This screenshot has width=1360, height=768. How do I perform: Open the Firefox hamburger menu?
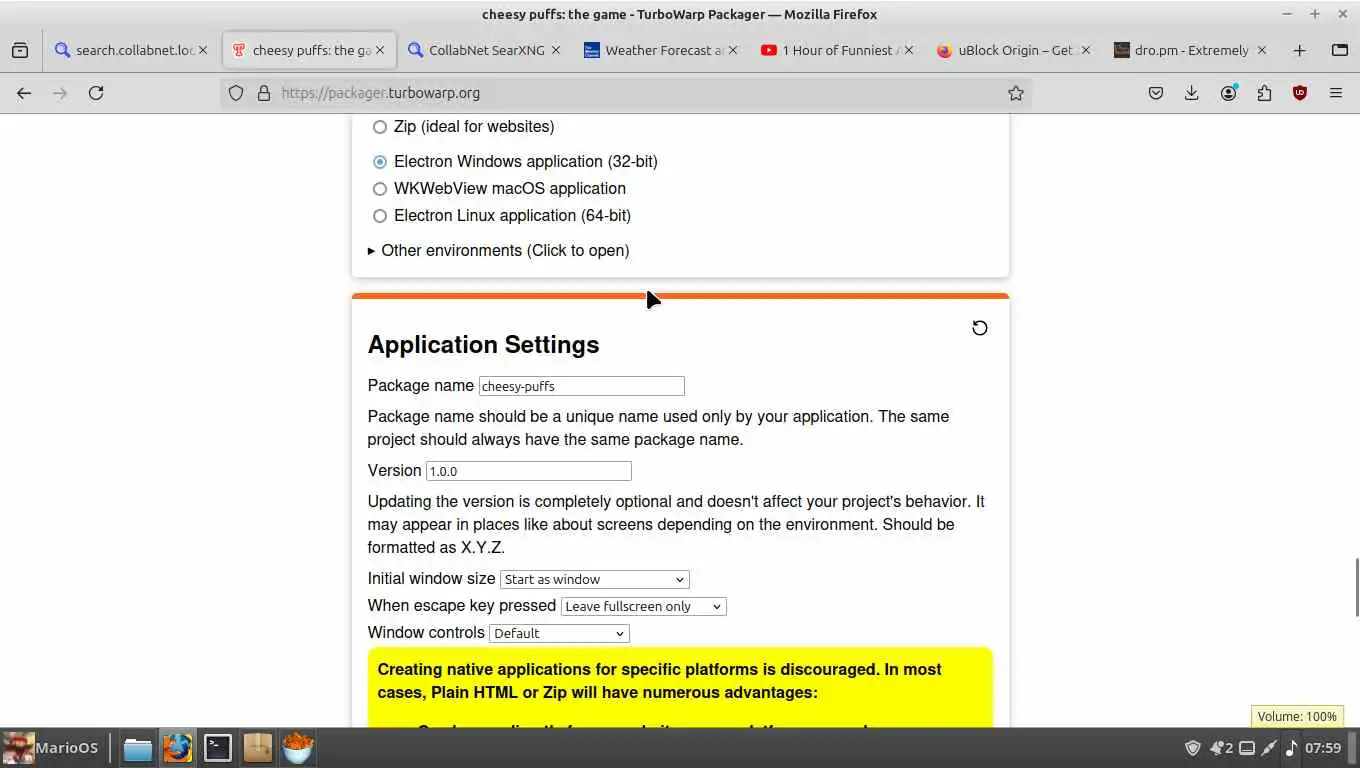pyautogui.click(x=1336, y=93)
